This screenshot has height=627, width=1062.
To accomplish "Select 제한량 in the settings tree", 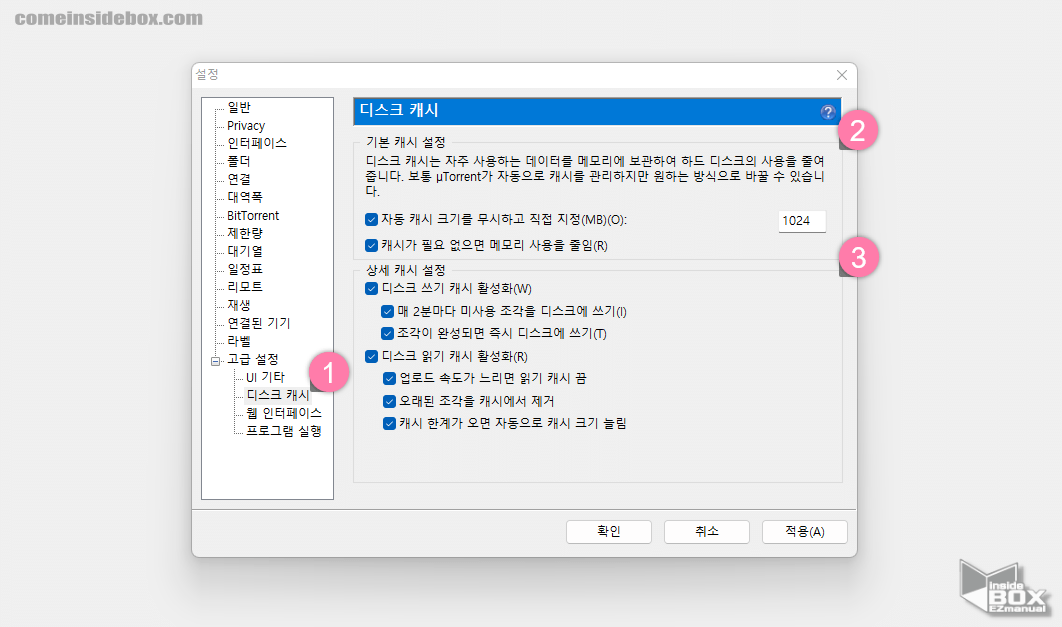I will tap(245, 233).
